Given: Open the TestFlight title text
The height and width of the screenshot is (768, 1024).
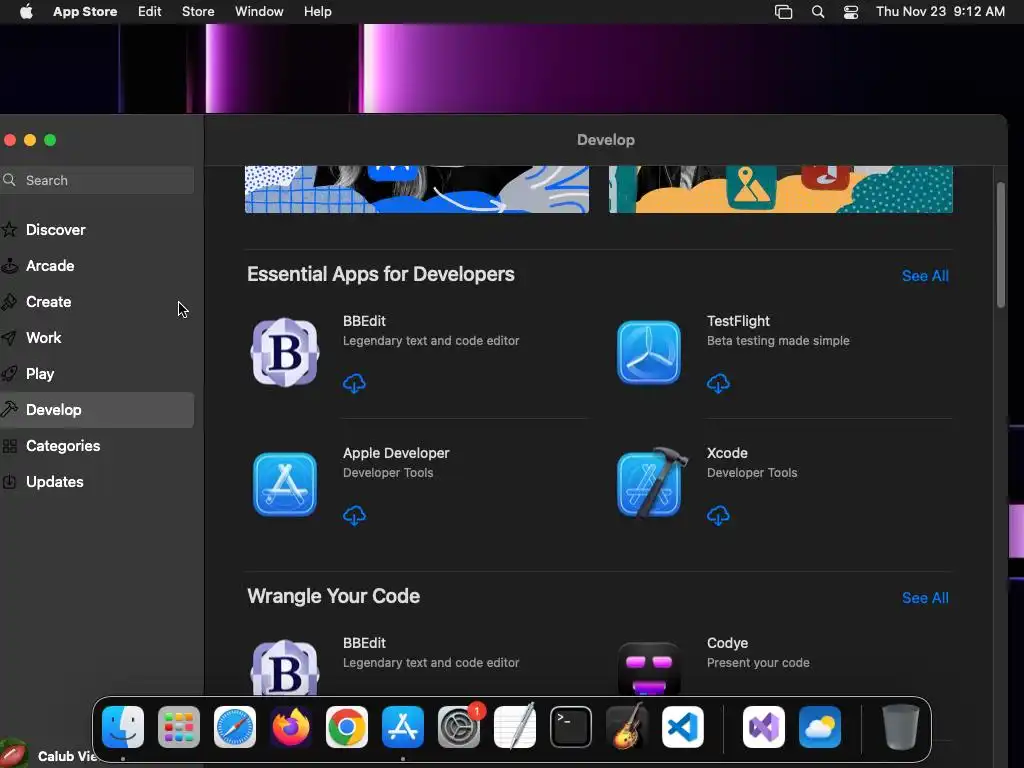Looking at the screenshot, I should point(738,321).
